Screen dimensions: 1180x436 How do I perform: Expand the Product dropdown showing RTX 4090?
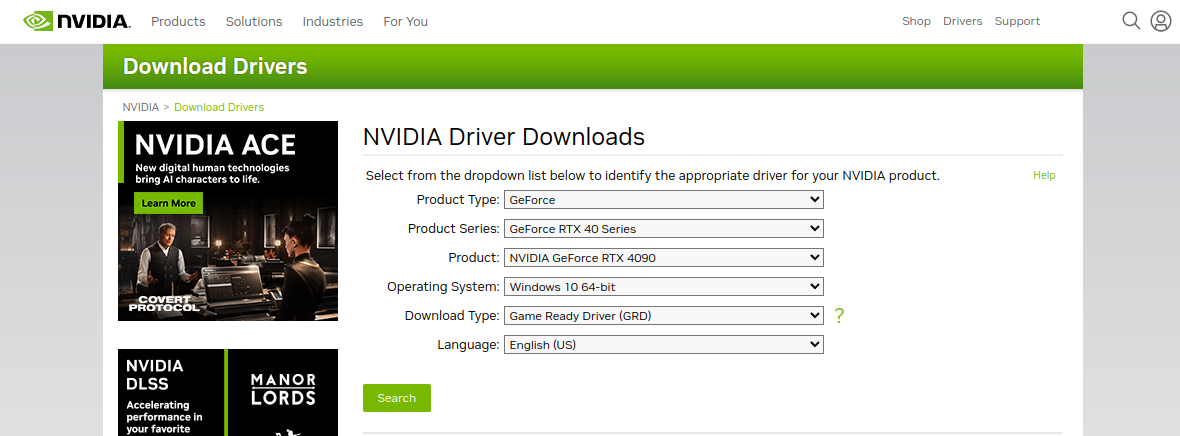pyautogui.click(x=664, y=258)
